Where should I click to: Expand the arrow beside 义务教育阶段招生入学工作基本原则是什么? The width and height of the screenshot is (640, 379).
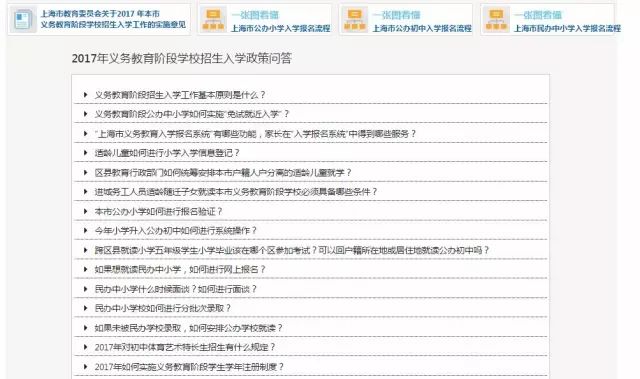[85, 95]
